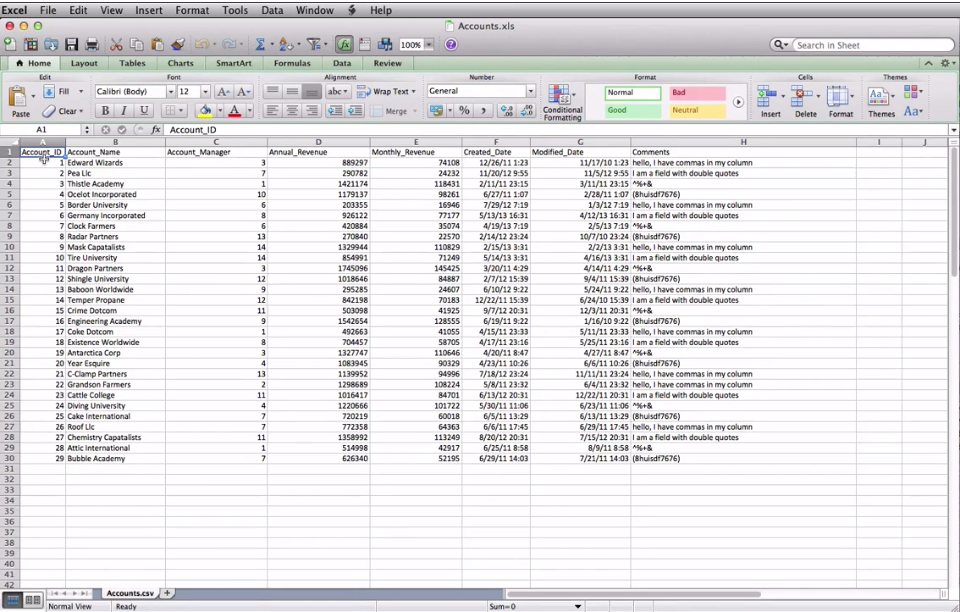
Task: Open the Sort A-Z toolbar icon
Action: click(285, 44)
